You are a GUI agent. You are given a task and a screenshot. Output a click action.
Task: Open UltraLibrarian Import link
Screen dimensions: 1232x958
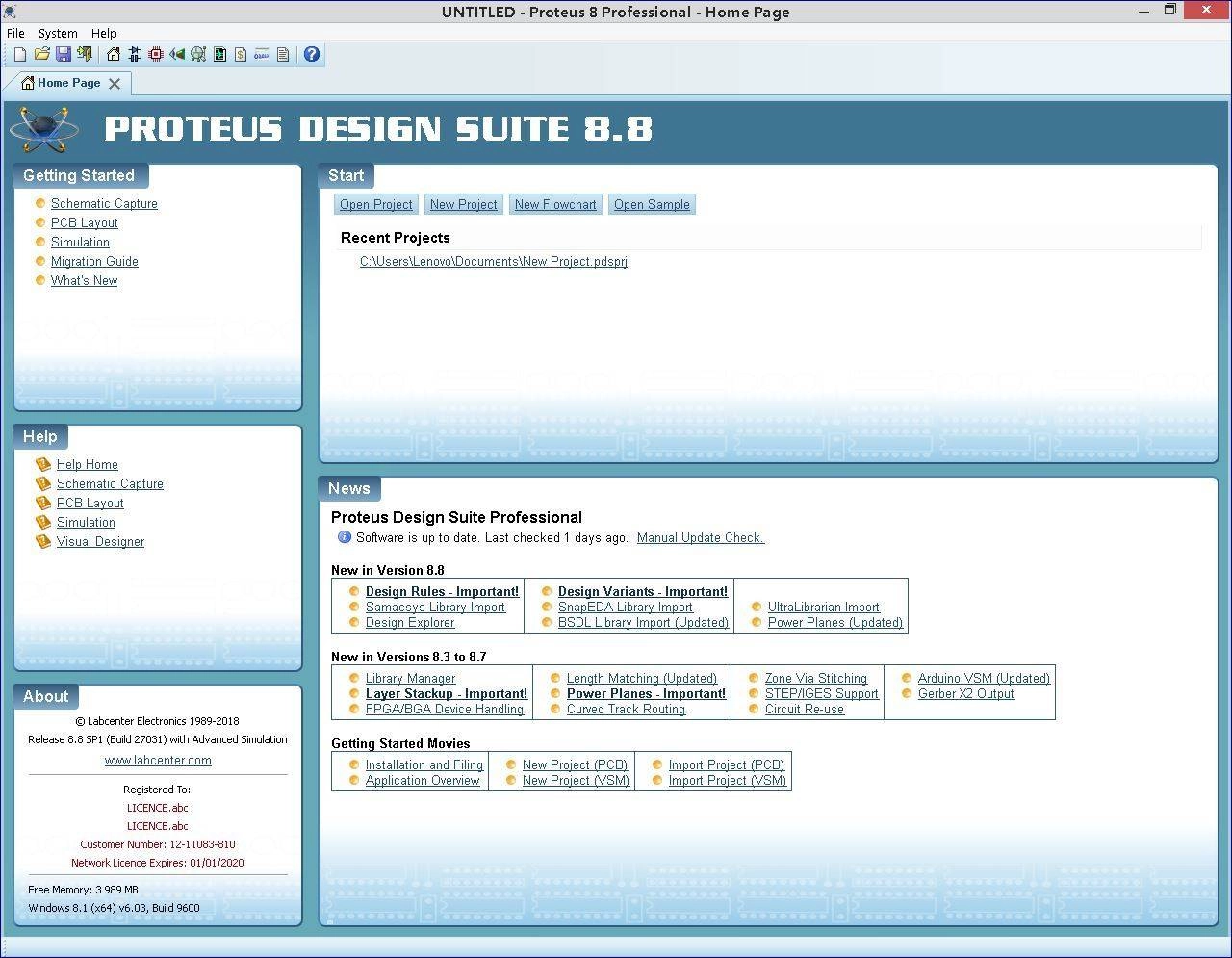[824, 607]
